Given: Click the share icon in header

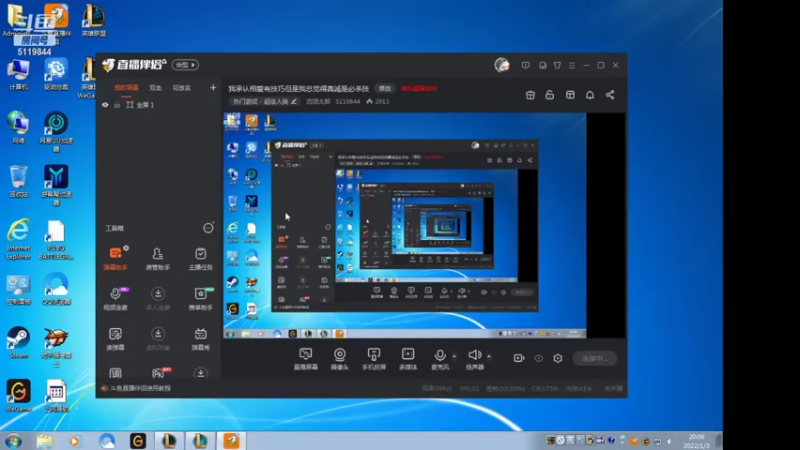Looking at the screenshot, I should (610, 95).
